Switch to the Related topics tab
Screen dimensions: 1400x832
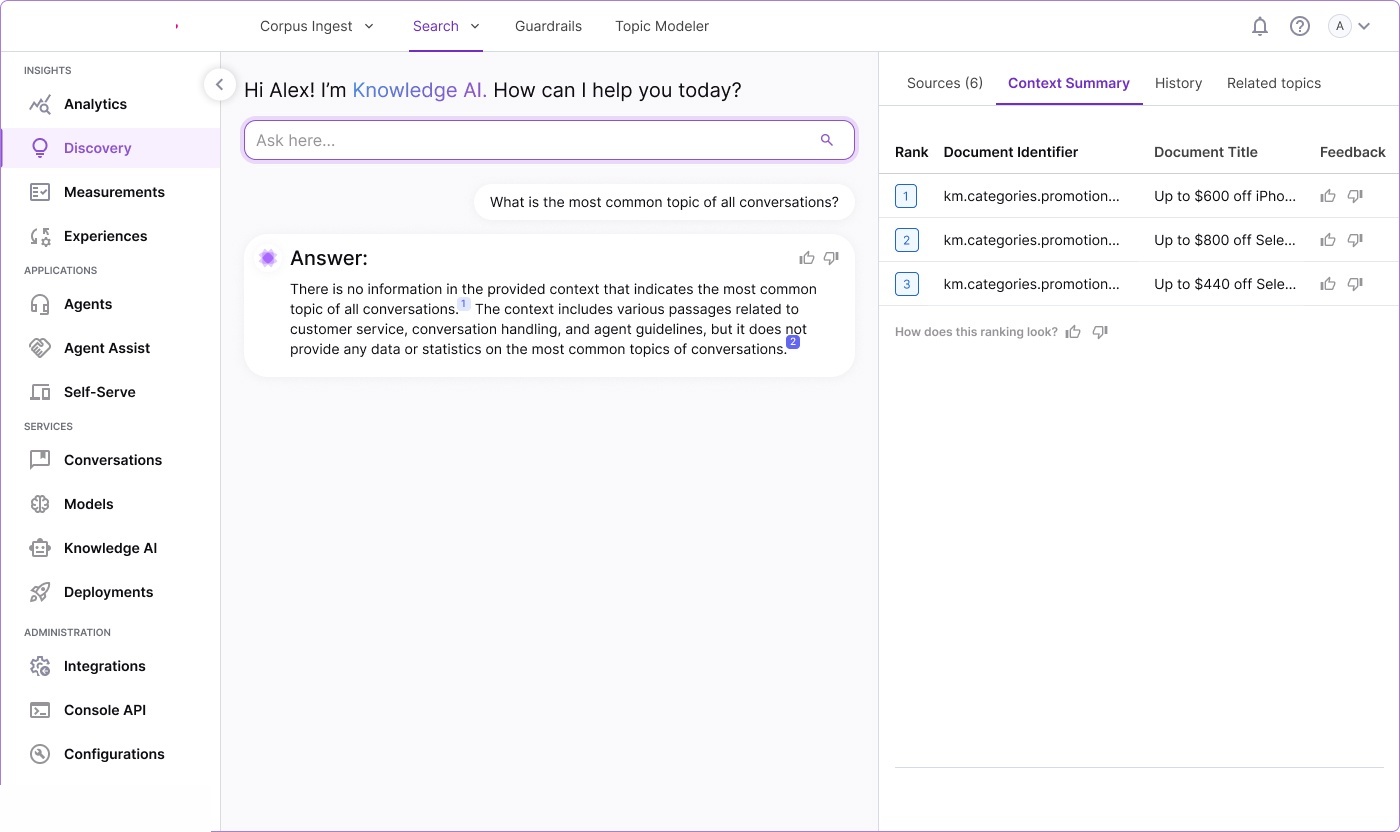1273,83
